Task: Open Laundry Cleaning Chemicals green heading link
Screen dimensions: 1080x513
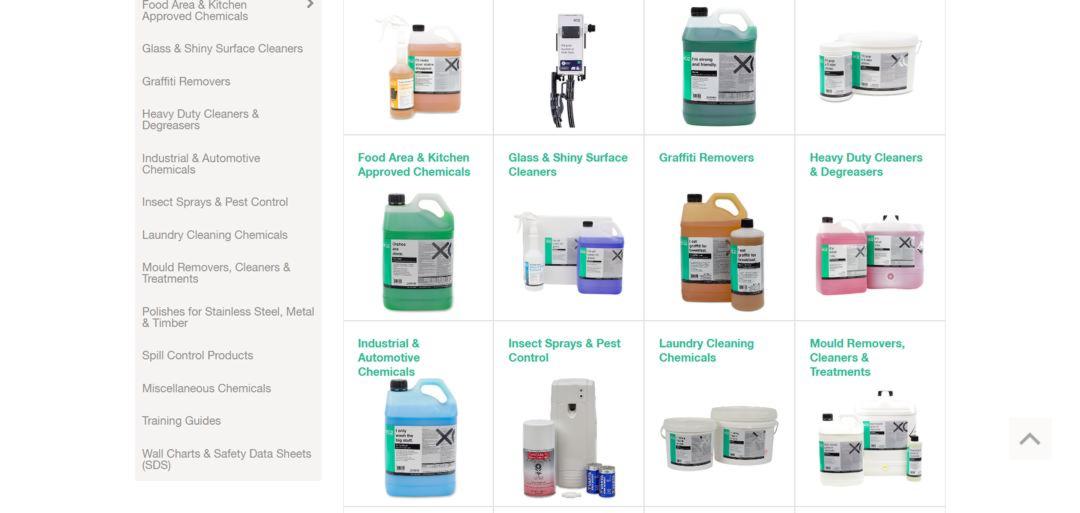Action: (706, 350)
